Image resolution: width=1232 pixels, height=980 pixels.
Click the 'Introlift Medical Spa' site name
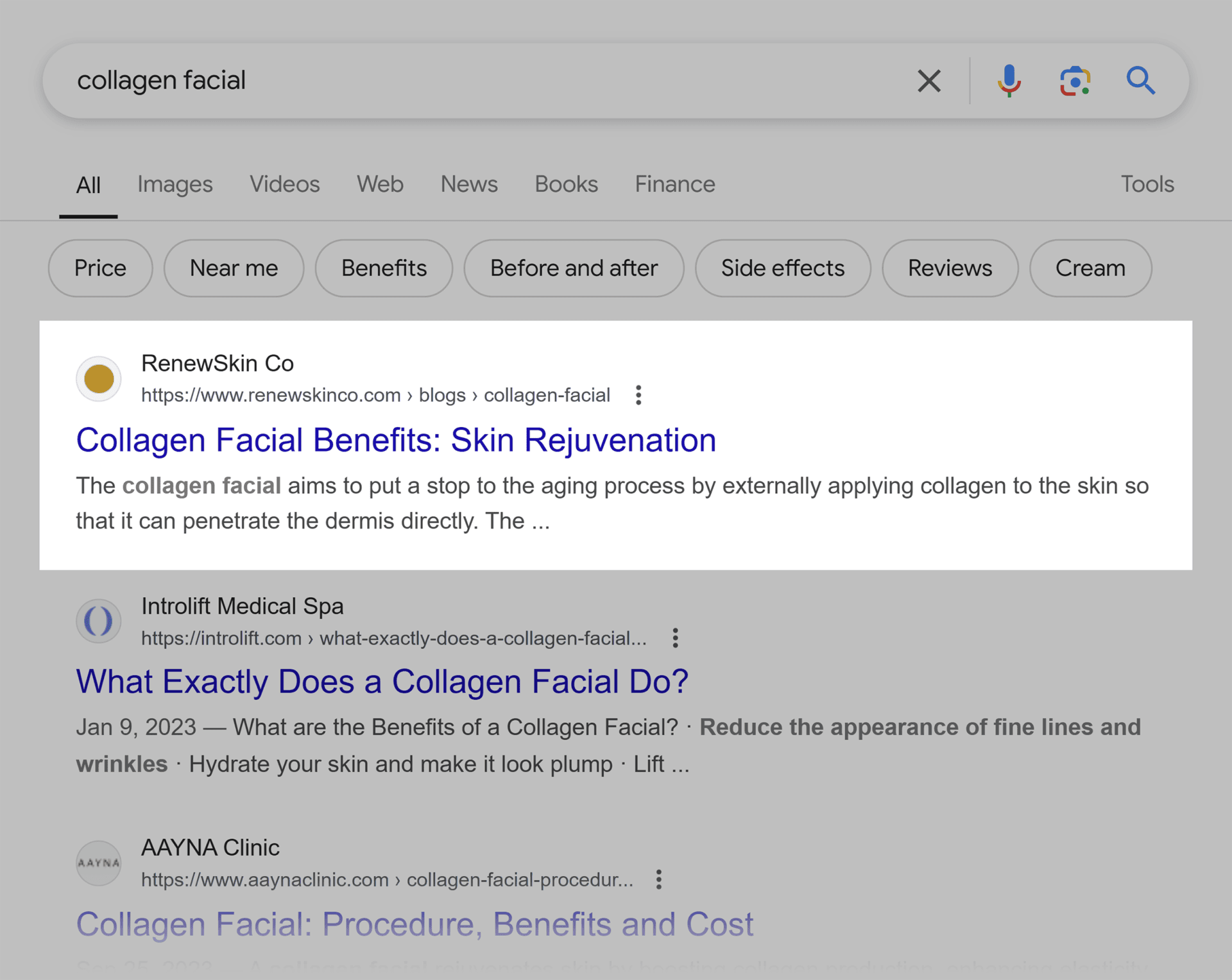(243, 606)
